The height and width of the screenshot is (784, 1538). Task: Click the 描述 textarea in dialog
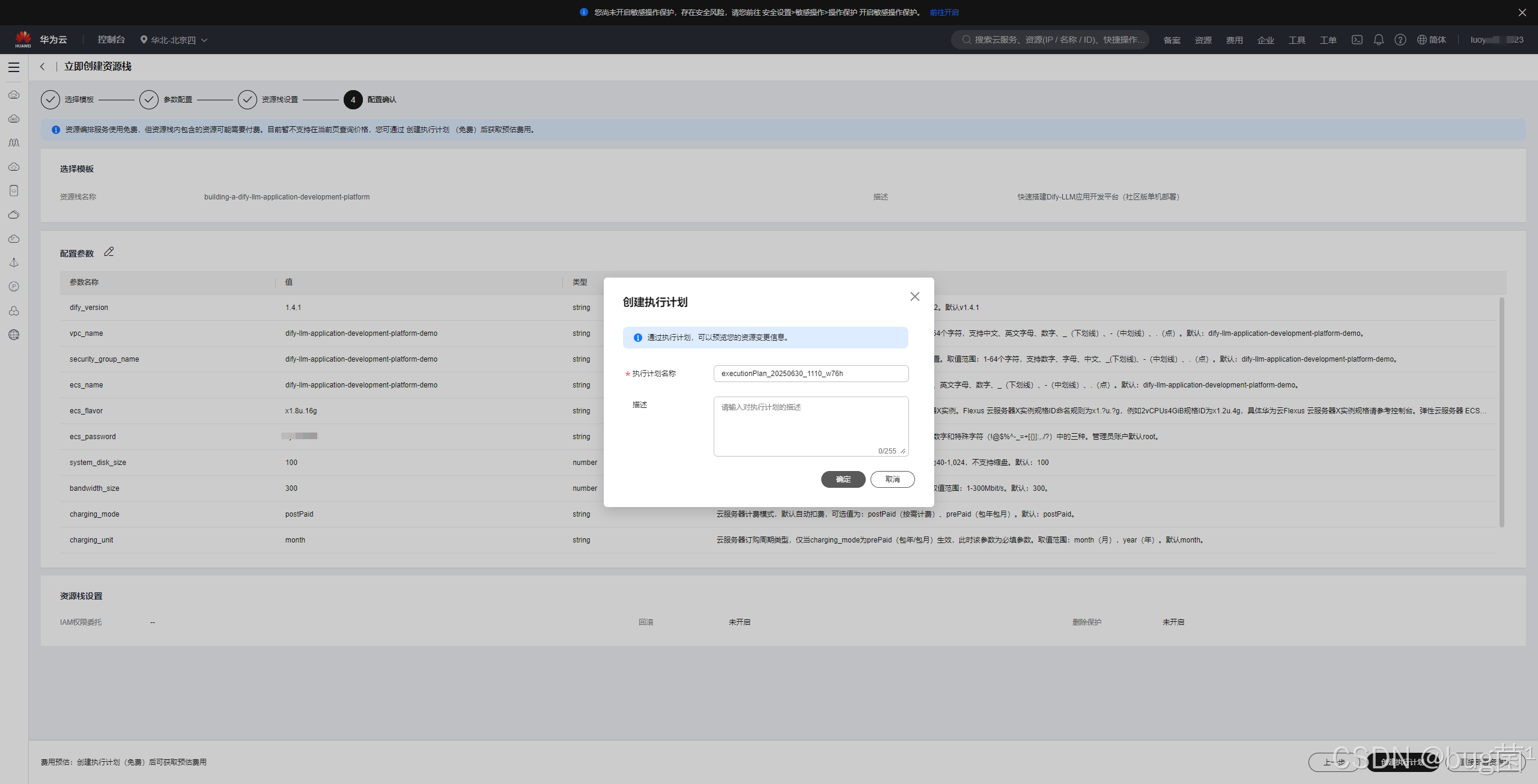coord(810,427)
